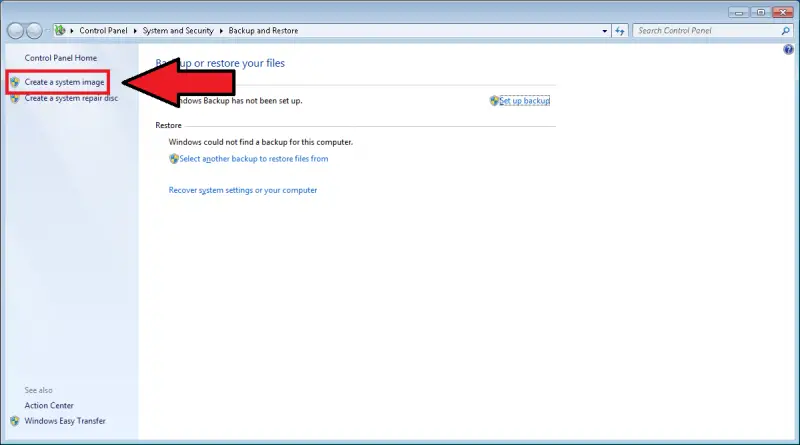800x445 pixels.
Task: Expand the arrow after Control Panel breadcrumb
Action: 135,31
